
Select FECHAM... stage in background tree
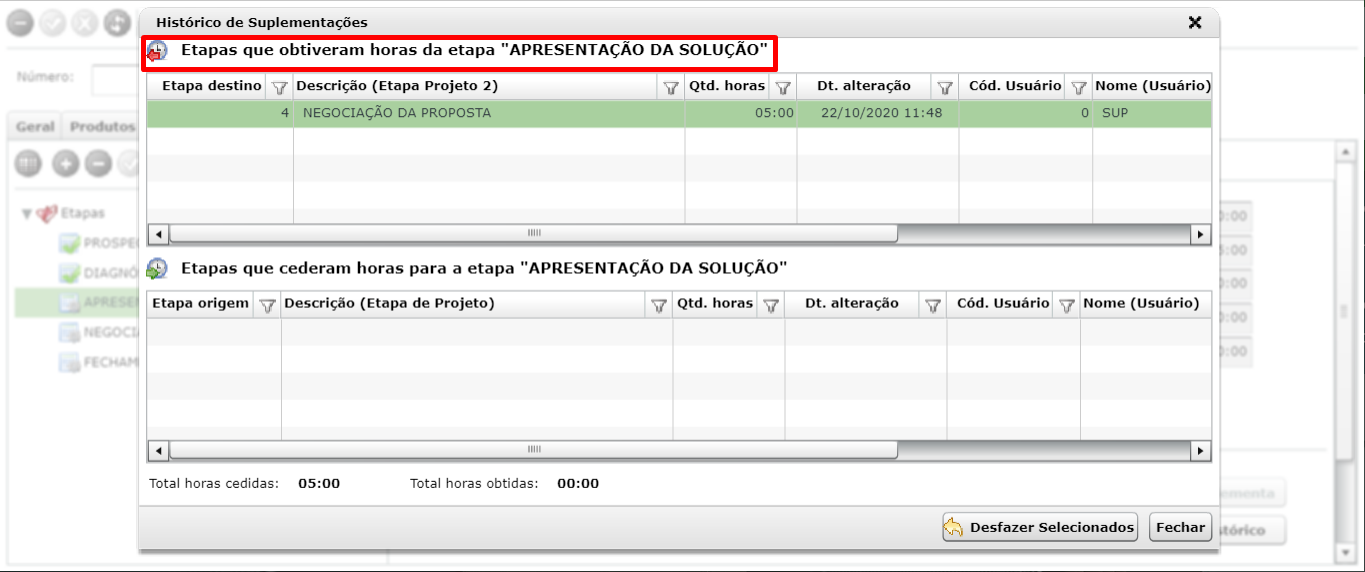tap(97, 362)
